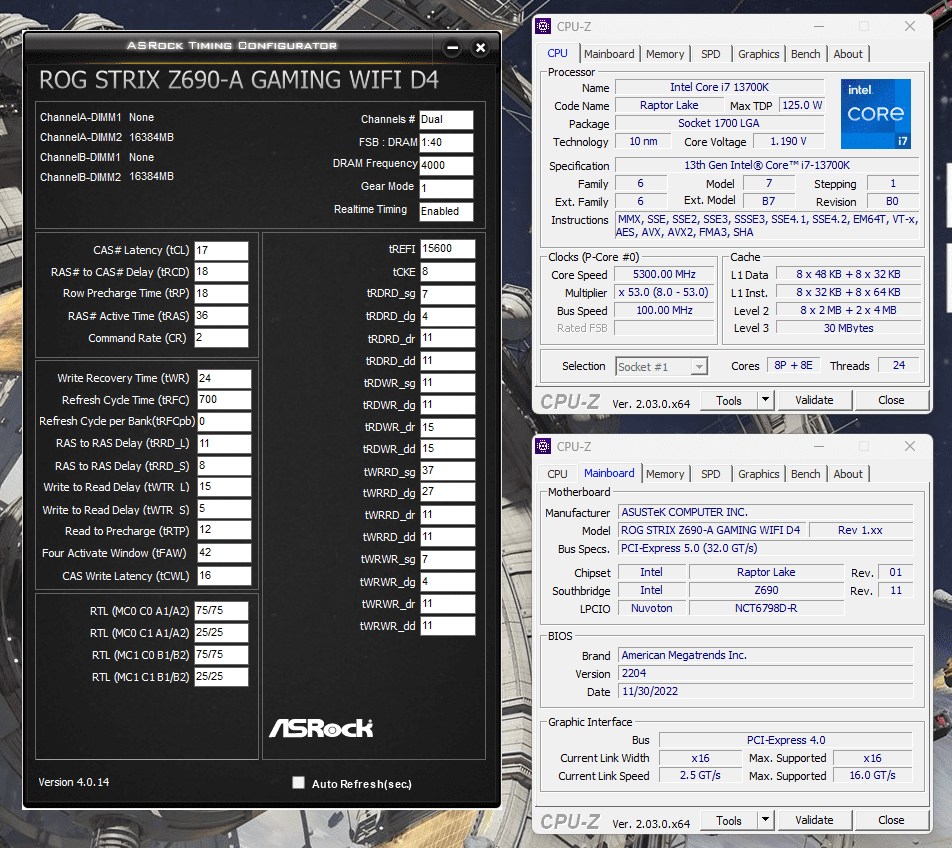Click the Write Recovery Time (tWR) field
952x848 pixels.
click(x=224, y=378)
